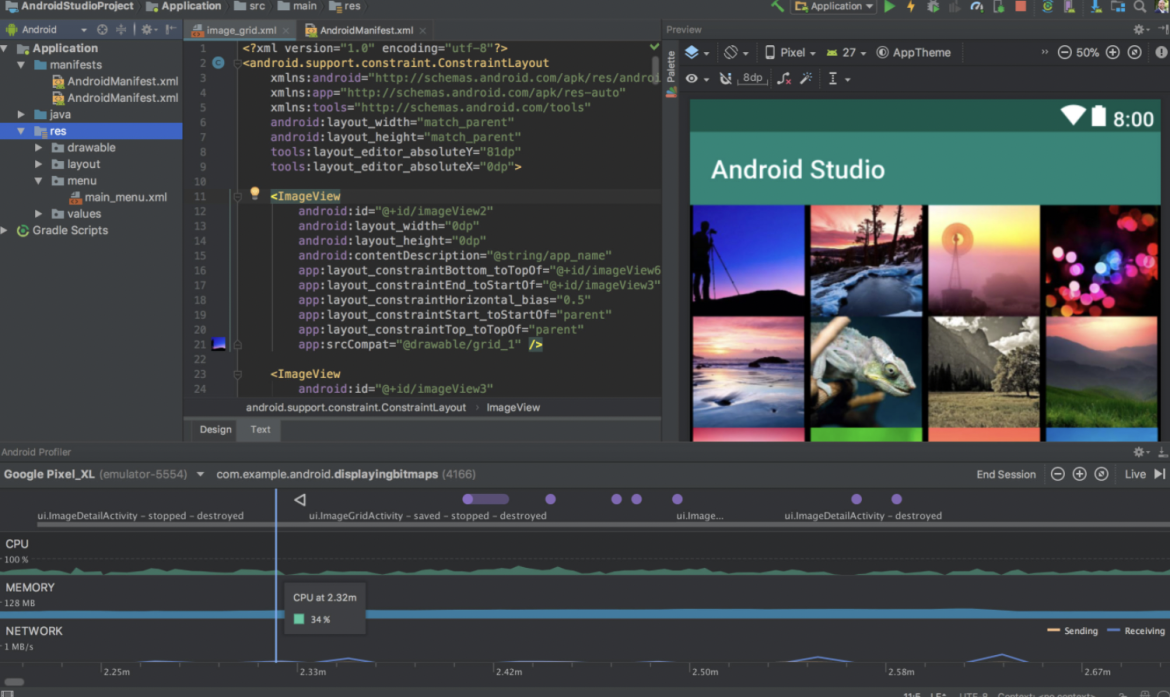This screenshot has height=697, width=1170.
Task: Infer constraints with the magic wand icon
Action: [x=807, y=77]
